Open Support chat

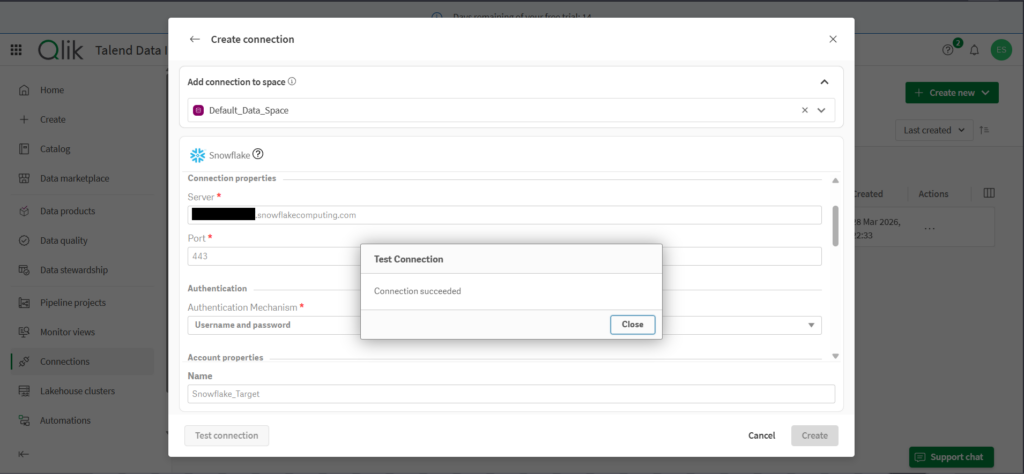tap(952, 456)
